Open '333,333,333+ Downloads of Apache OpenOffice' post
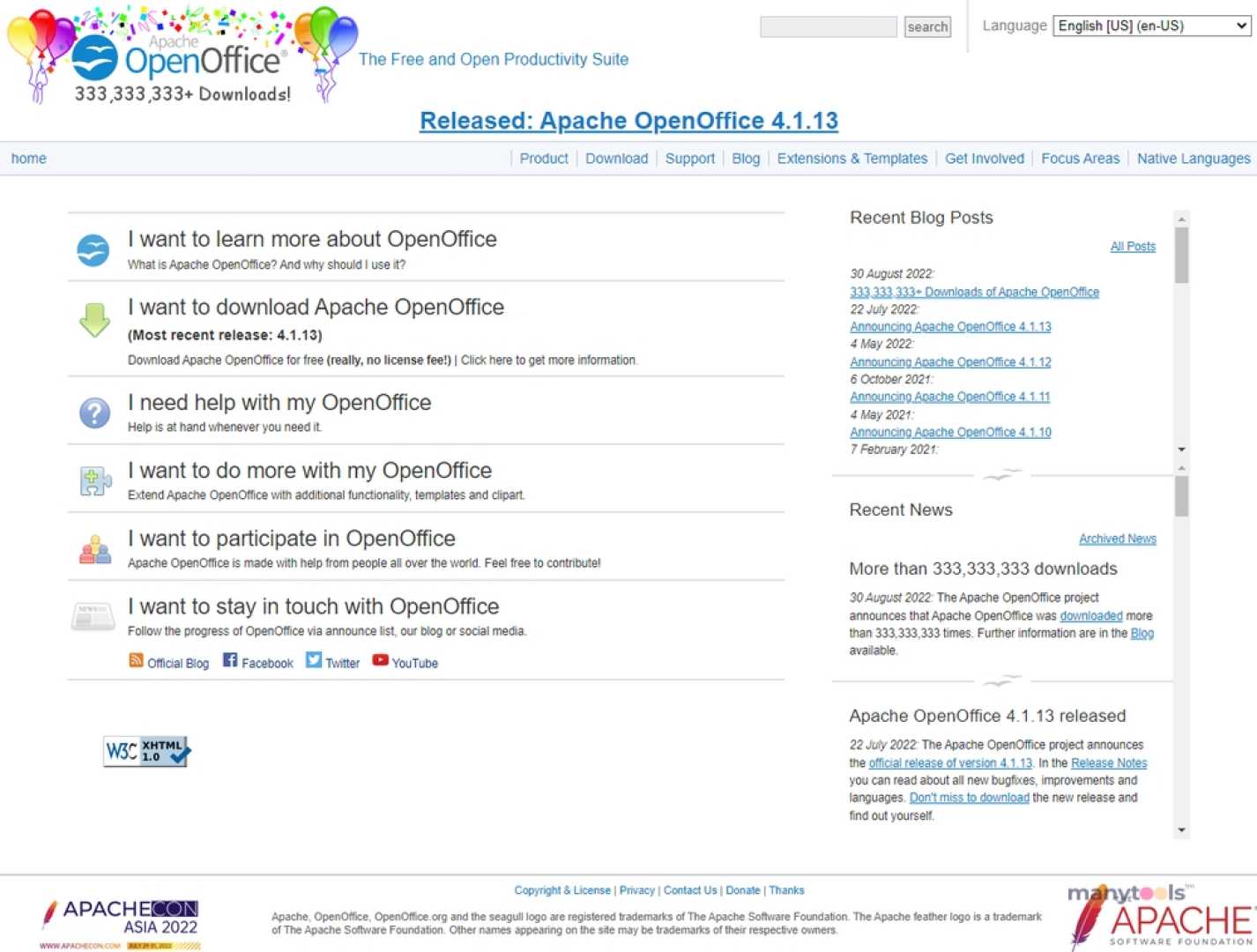1257x952 pixels. pyautogui.click(x=974, y=292)
